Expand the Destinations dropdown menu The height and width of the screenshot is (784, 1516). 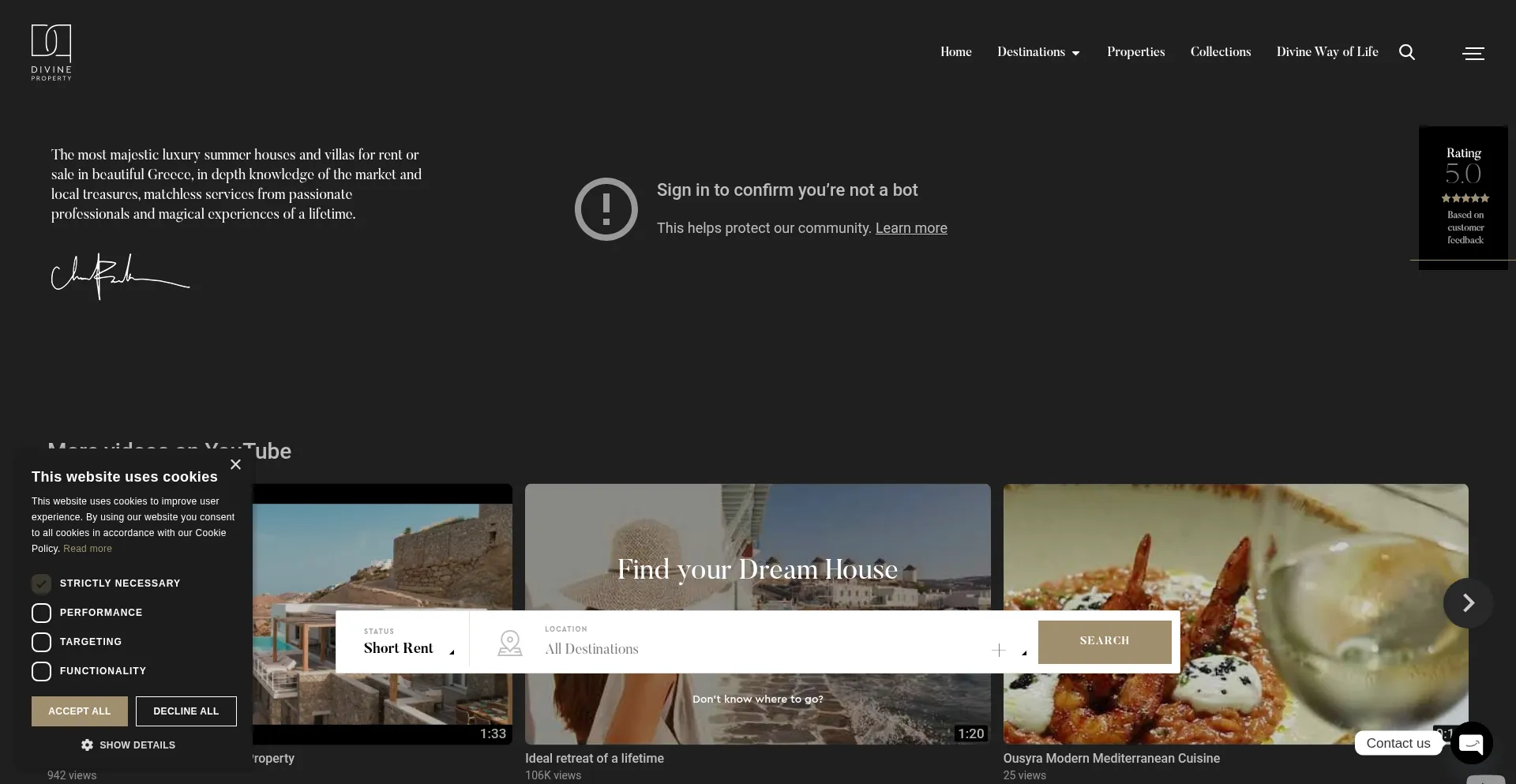1038,52
